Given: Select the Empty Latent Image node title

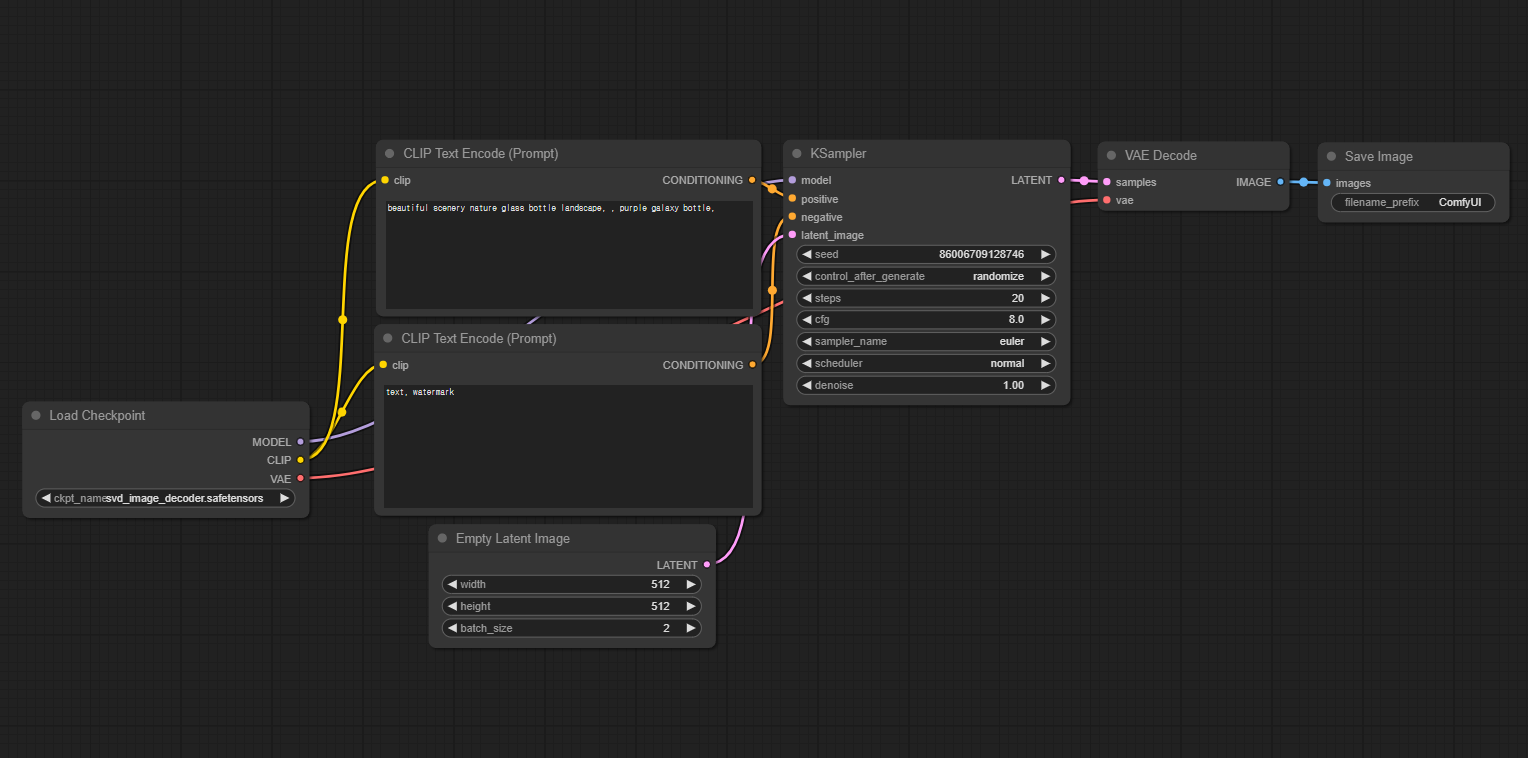Looking at the screenshot, I should point(513,538).
